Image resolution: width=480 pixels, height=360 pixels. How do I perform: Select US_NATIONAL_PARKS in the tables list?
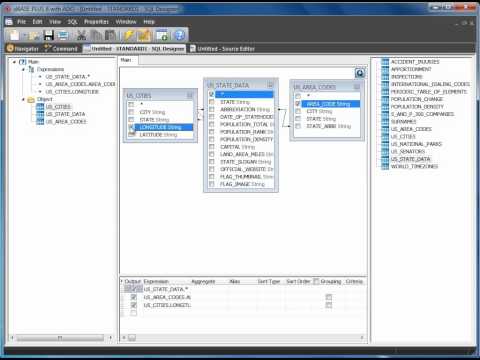416,144
